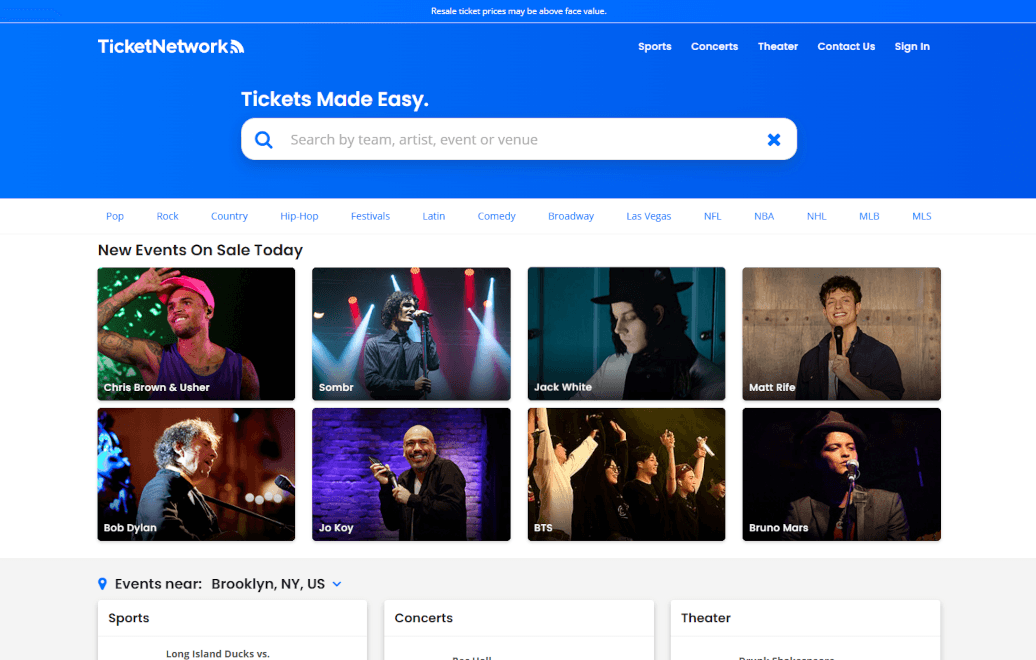
Task: Open the Theater menu in the header
Action: tap(778, 46)
